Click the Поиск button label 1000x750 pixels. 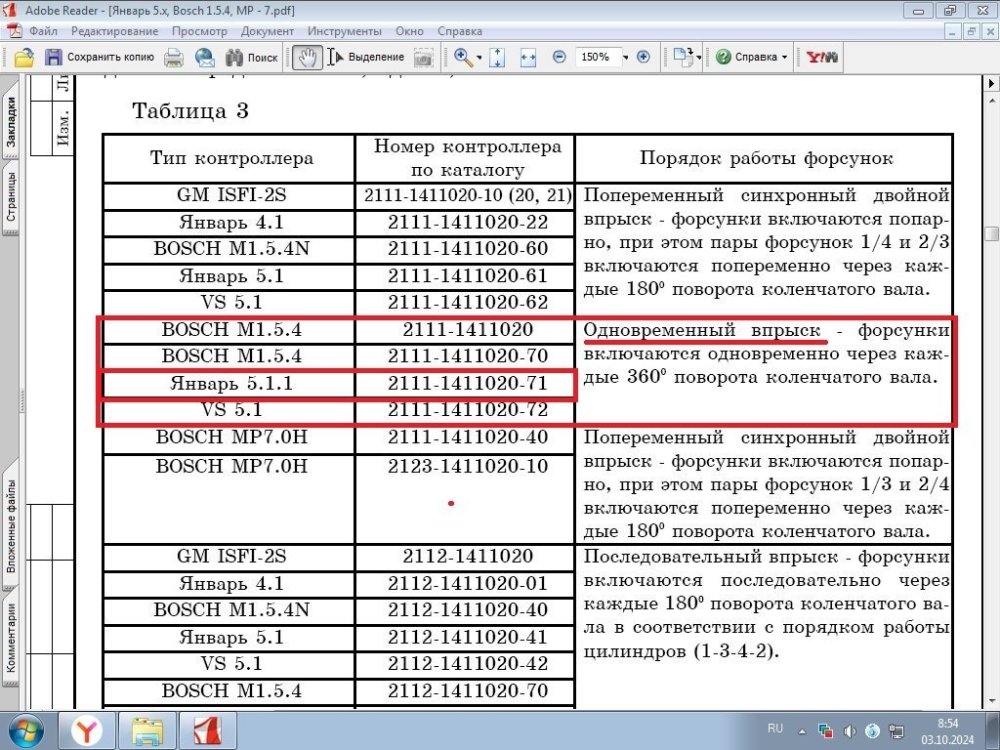click(262, 57)
